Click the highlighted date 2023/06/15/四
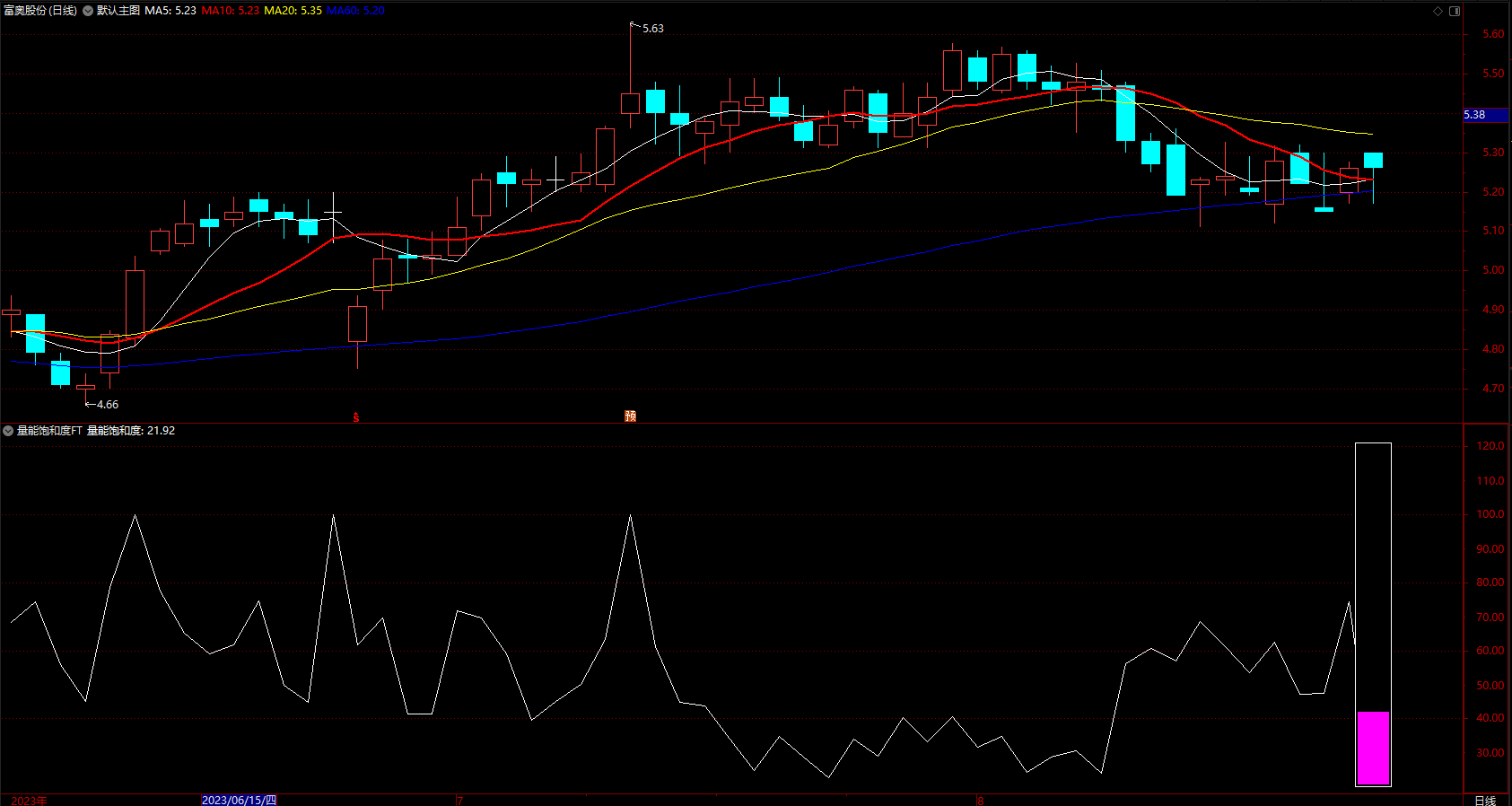 239,801
